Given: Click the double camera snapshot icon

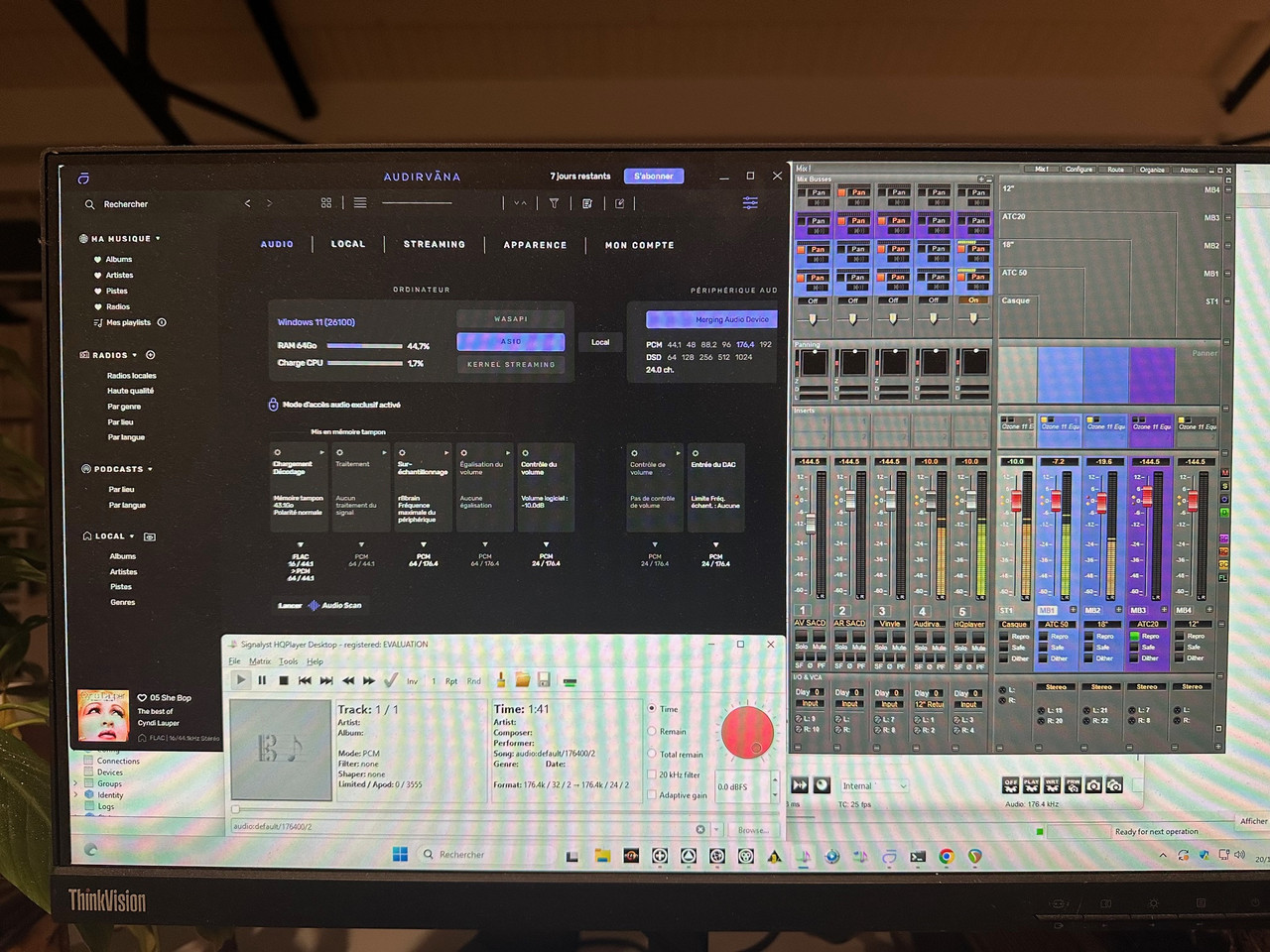Looking at the screenshot, I should [1114, 784].
